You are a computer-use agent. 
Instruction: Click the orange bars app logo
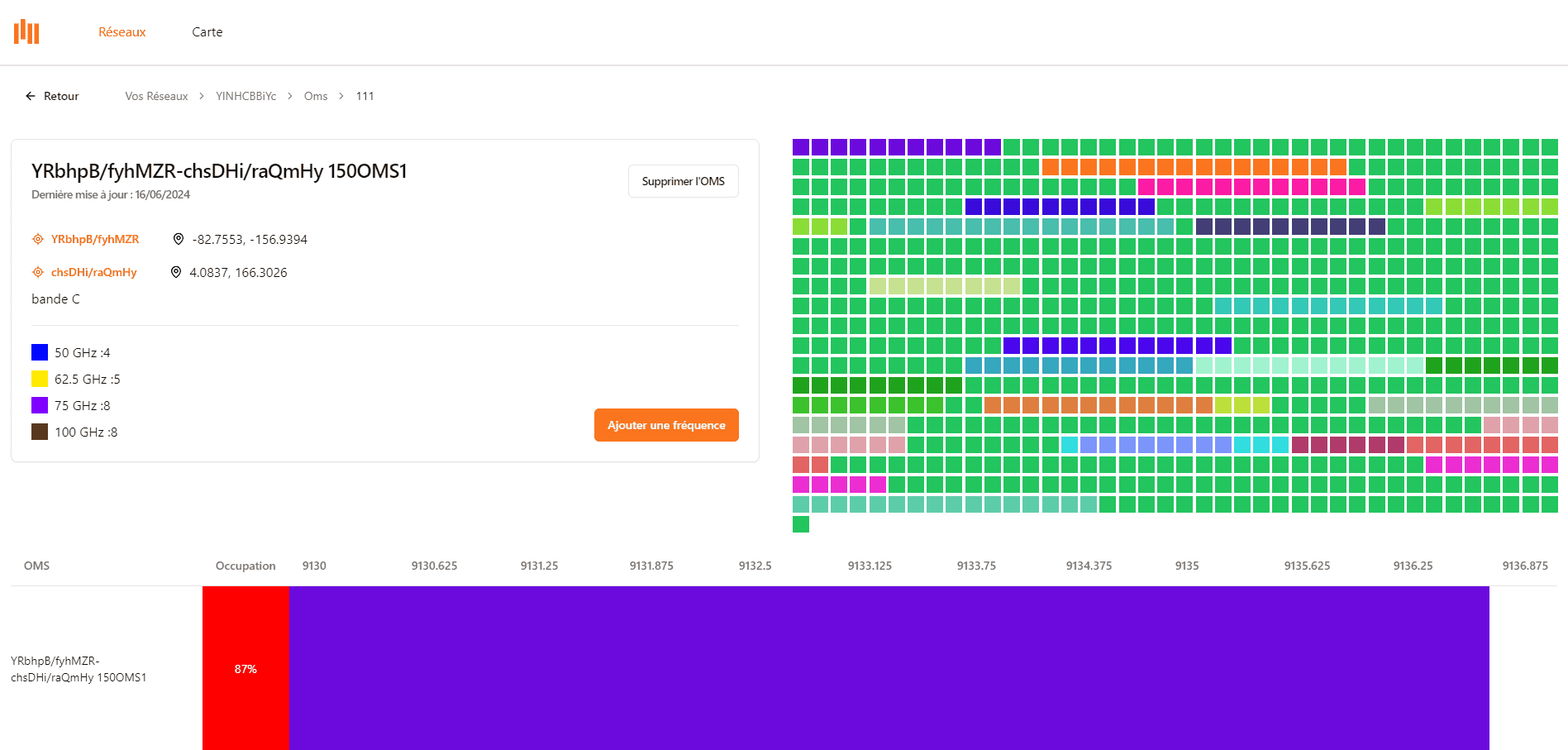tap(26, 32)
